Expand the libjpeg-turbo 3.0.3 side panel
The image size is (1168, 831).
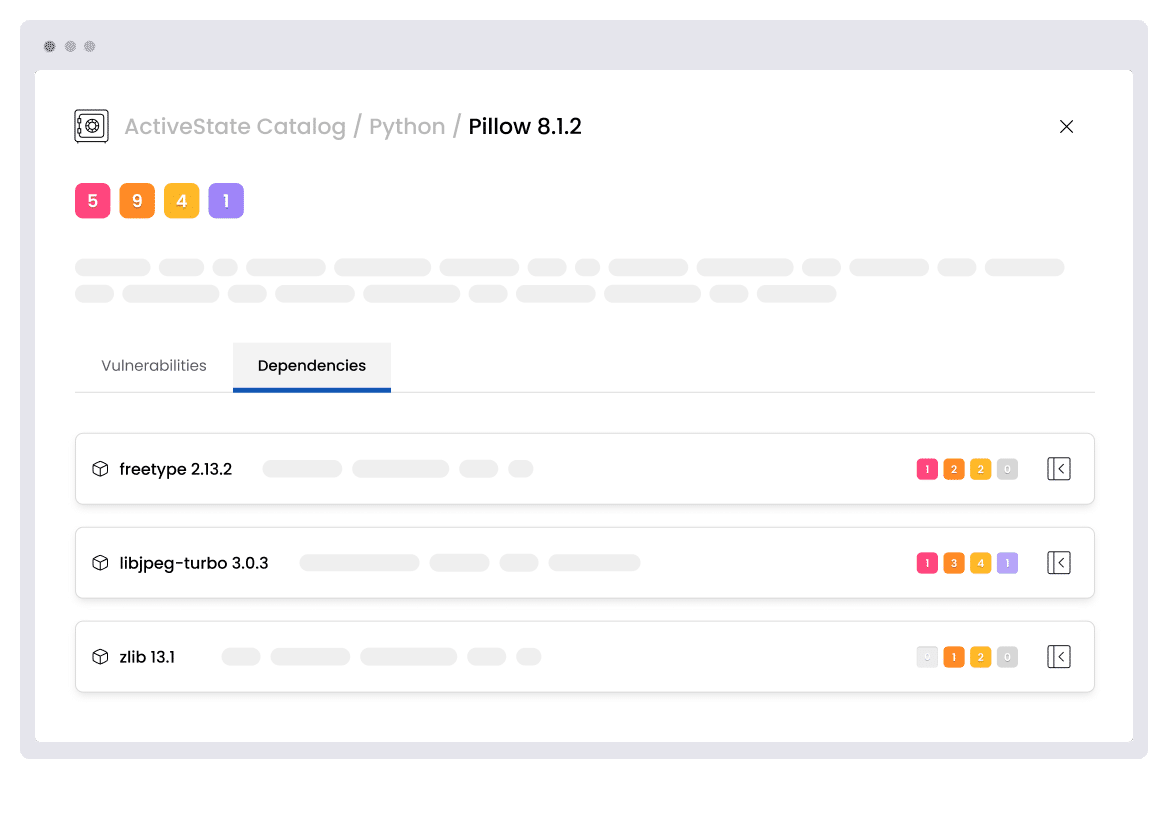[x=1058, y=563]
